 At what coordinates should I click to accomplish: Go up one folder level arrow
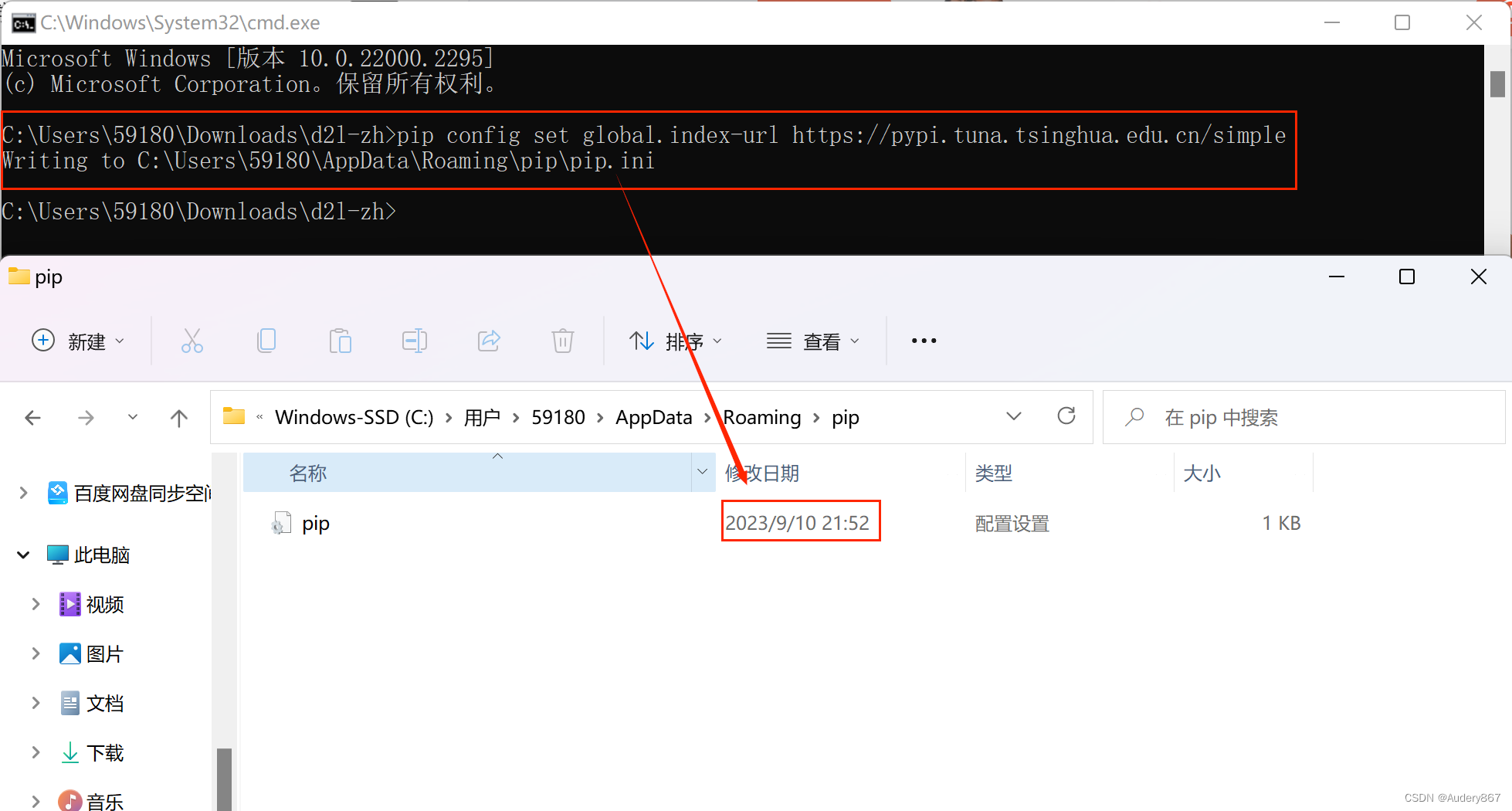(179, 418)
